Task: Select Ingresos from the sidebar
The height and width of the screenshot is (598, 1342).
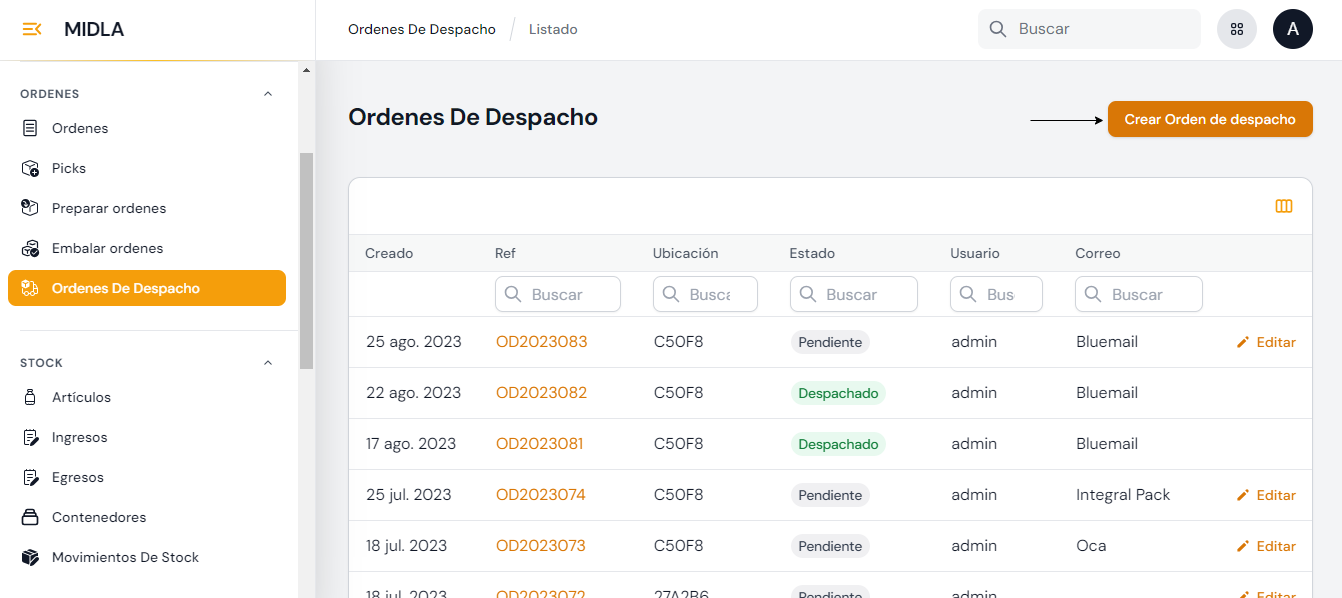Action: [x=79, y=437]
